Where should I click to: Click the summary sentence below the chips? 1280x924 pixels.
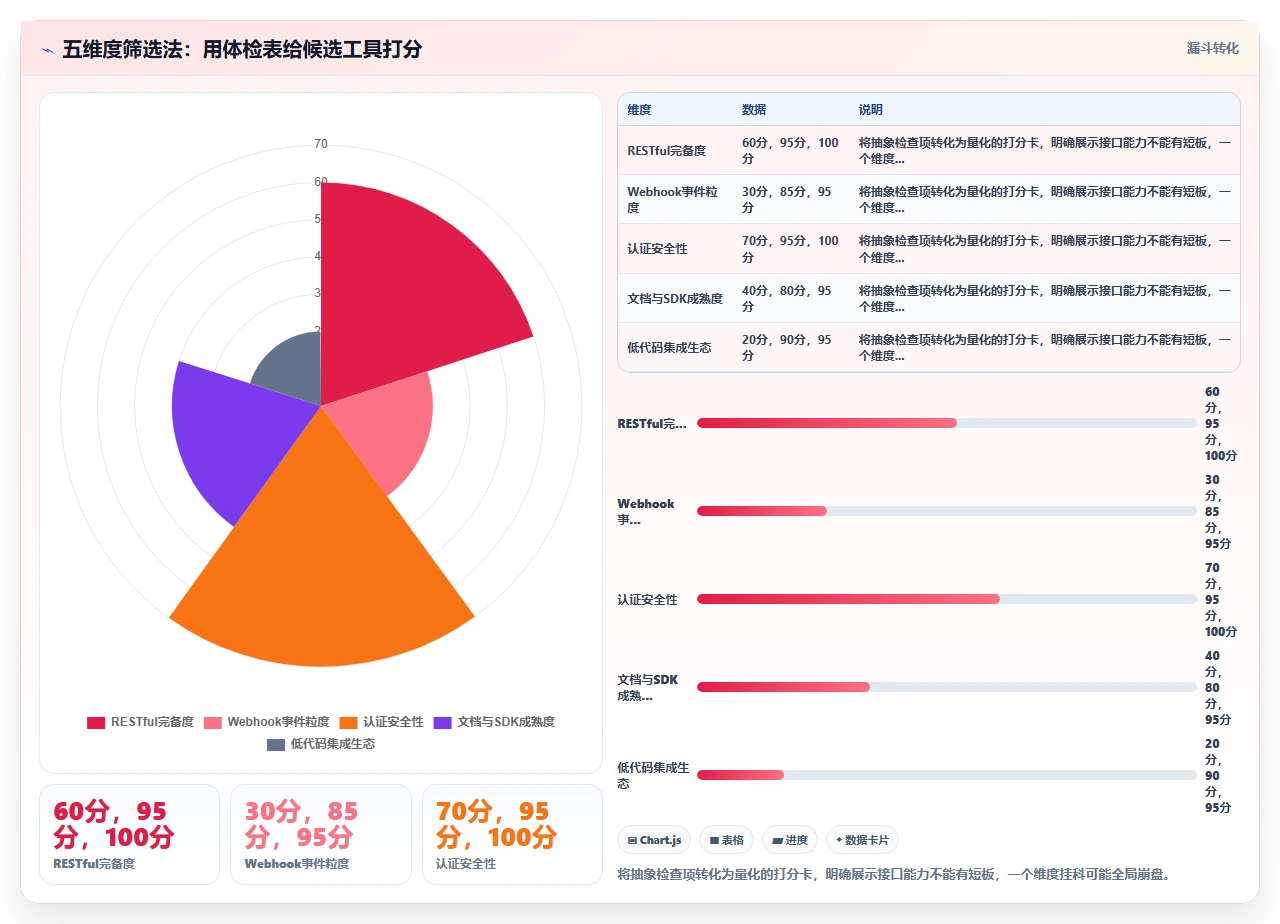coord(894,874)
